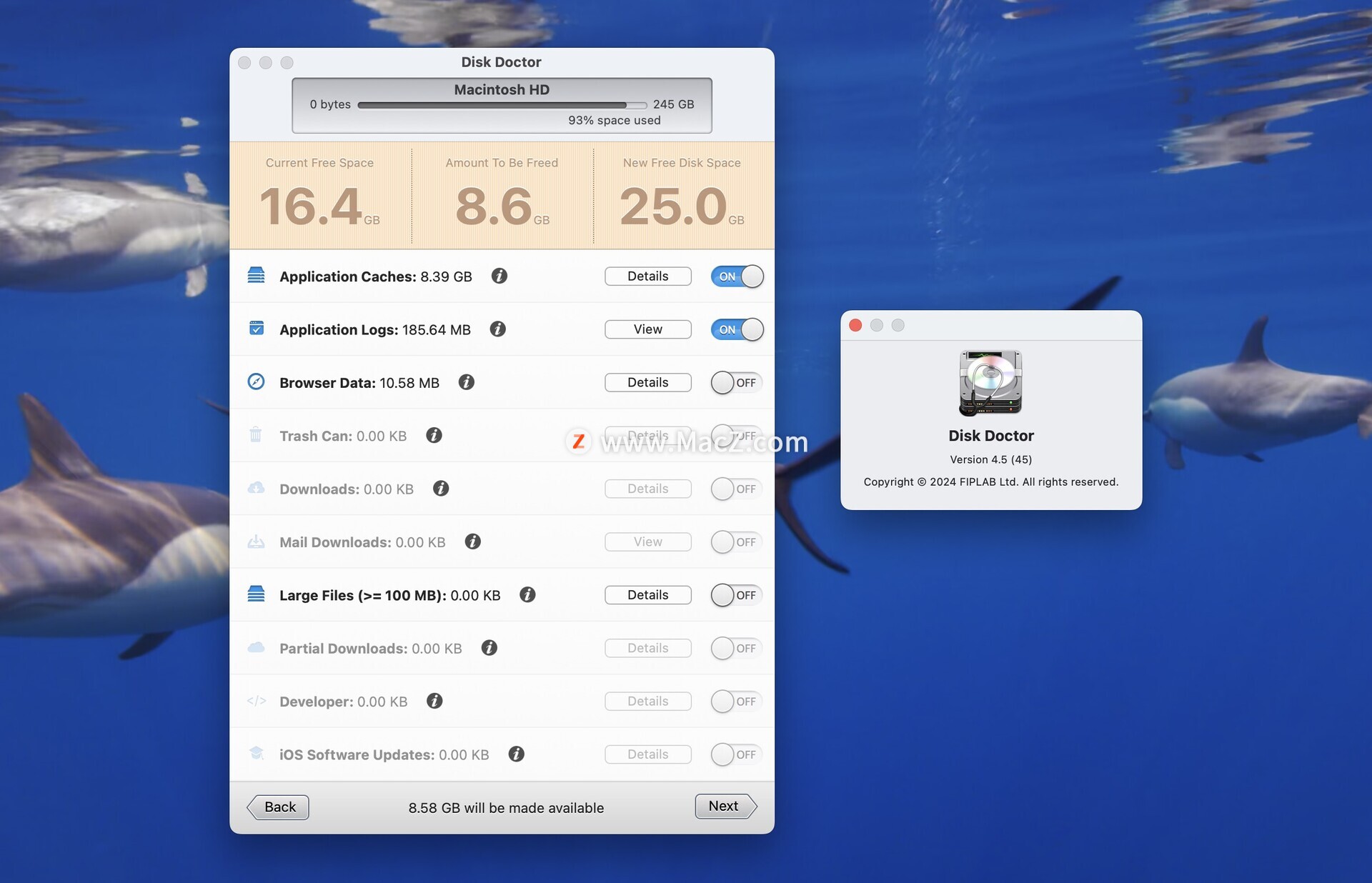Click the Application Caches stack icon
The height and width of the screenshot is (883, 1372).
pyautogui.click(x=256, y=275)
